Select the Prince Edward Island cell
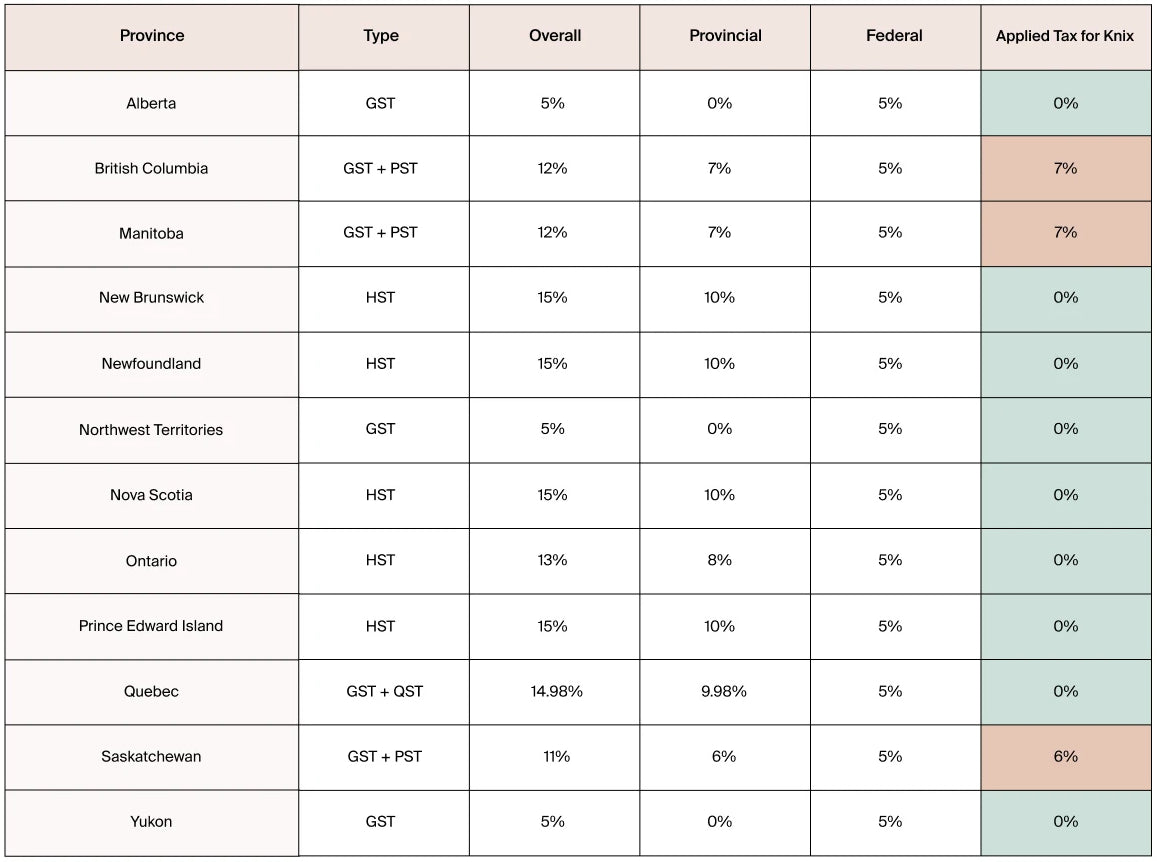This screenshot has width=1157, height=862. [x=152, y=627]
